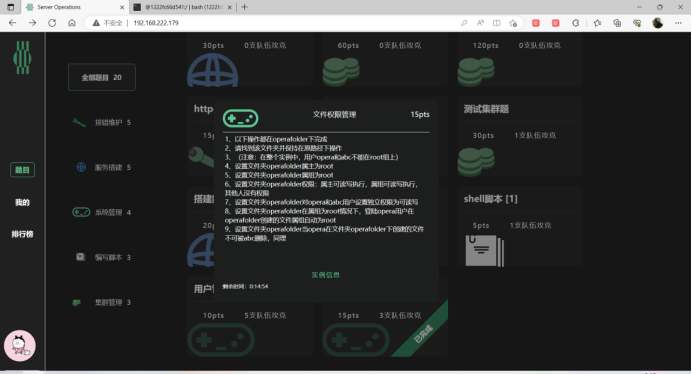
Task: Open the 我的 sidebar page
Action: [x=22, y=202]
